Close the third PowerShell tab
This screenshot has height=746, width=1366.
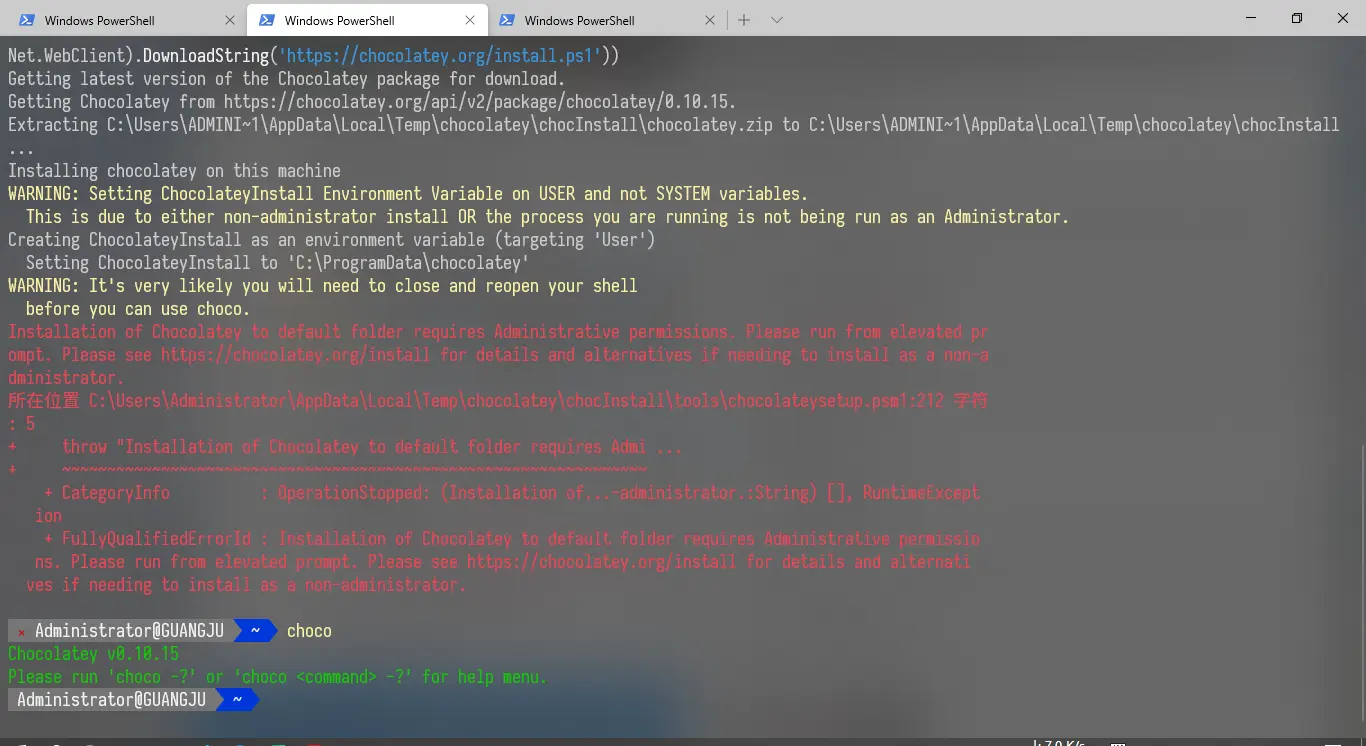tap(710, 20)
